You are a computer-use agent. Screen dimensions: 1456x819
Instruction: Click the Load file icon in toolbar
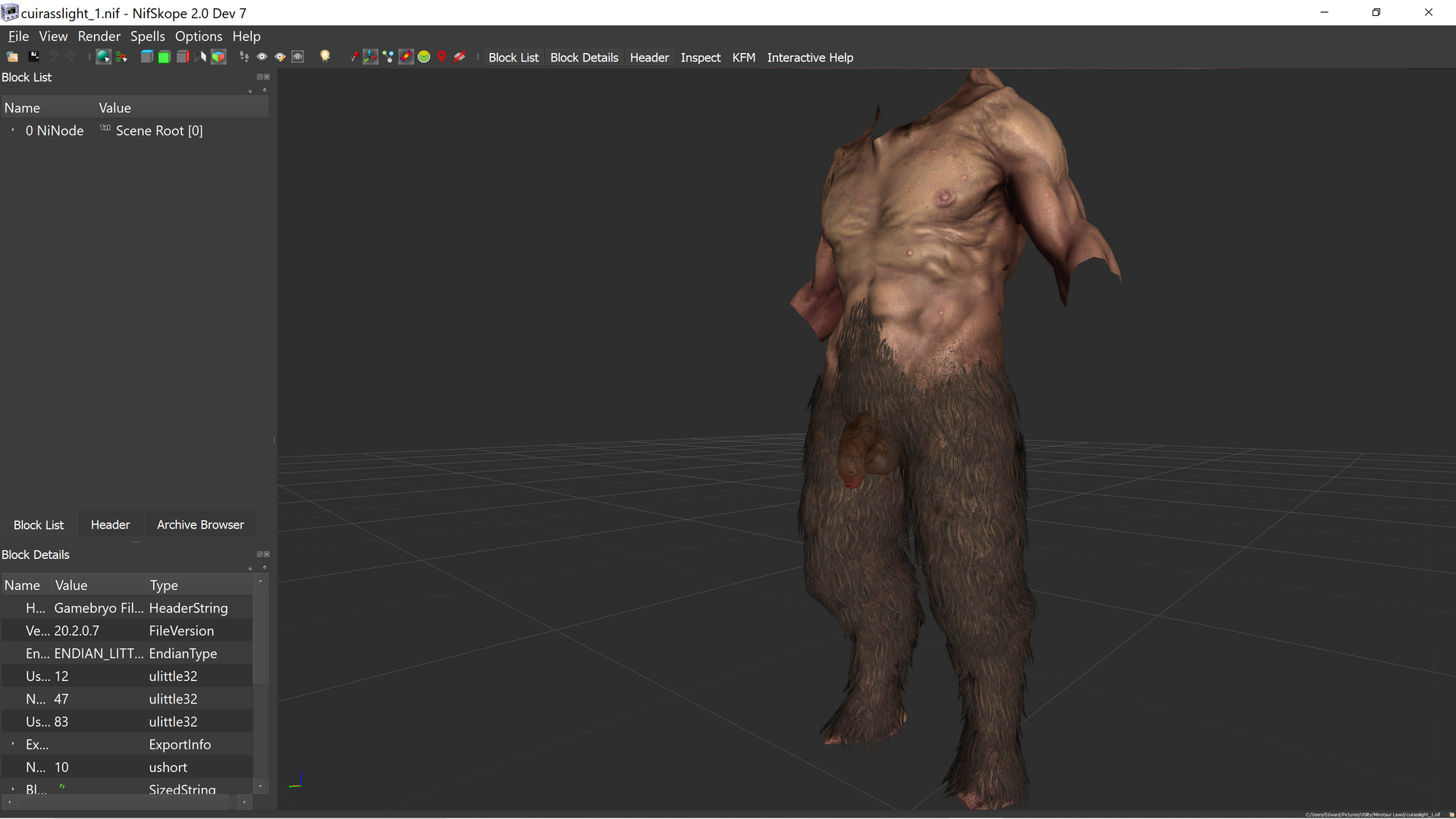coord(12,57)
